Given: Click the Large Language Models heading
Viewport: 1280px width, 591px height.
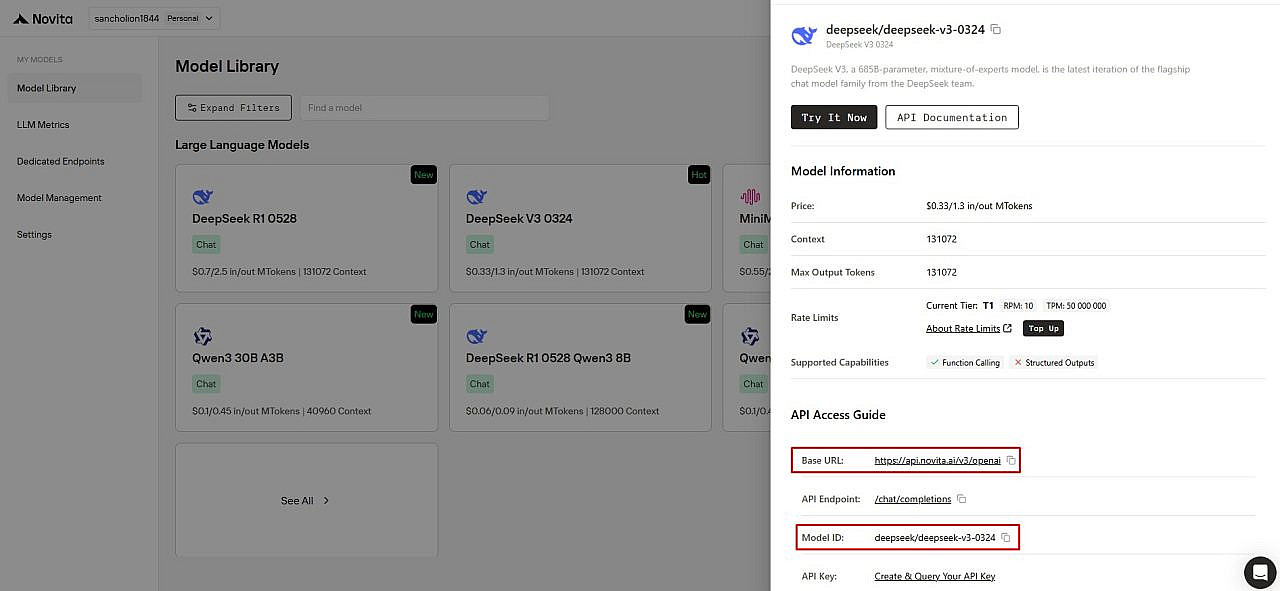Looking at the screenshot, I should 242,145.
